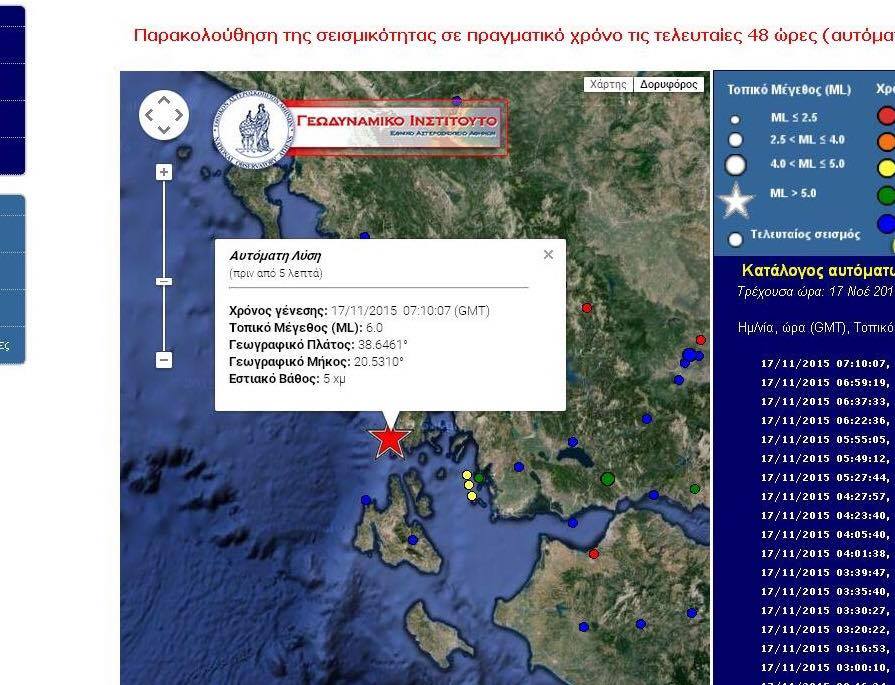Zoom in with the plus button

pyautogui.click(x=164, y=172)
